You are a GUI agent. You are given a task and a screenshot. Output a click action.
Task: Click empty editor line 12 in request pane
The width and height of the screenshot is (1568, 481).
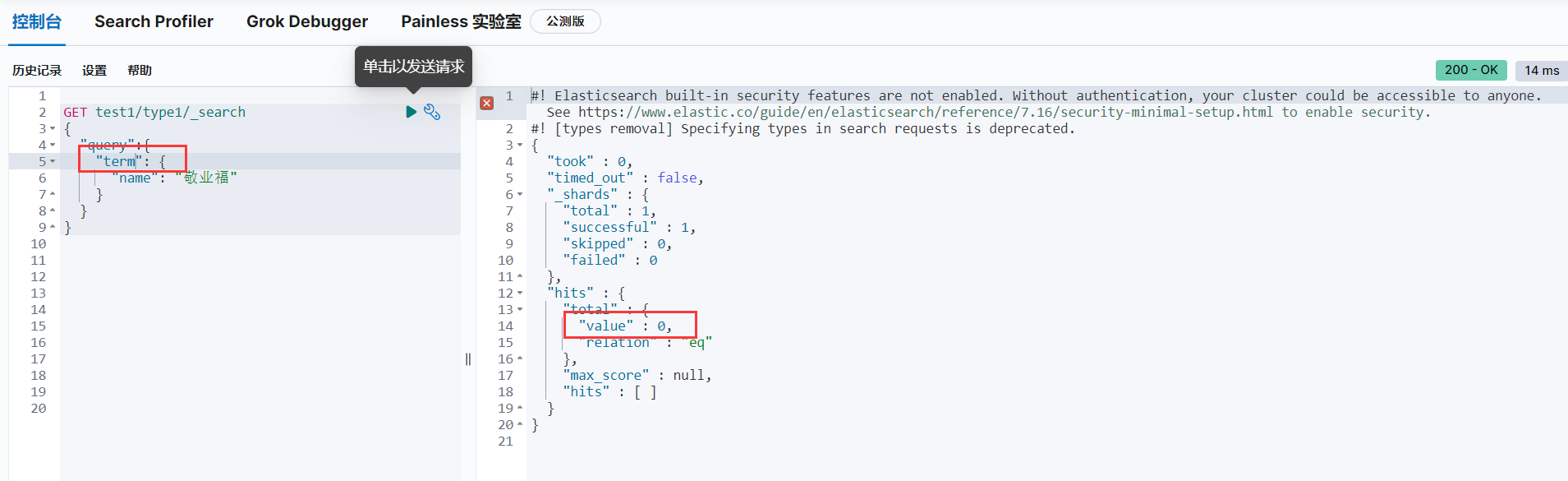click(260, 276)
